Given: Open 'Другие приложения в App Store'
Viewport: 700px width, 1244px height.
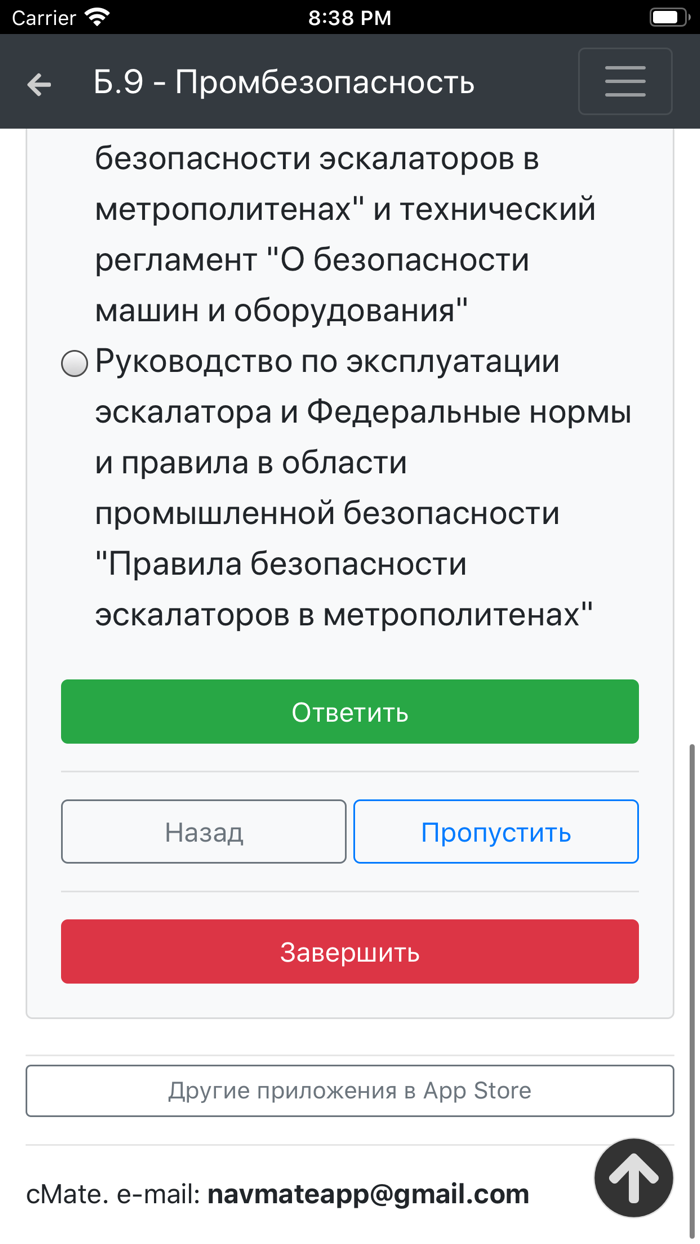Looking at the screenshot, I should (350, 1090).
